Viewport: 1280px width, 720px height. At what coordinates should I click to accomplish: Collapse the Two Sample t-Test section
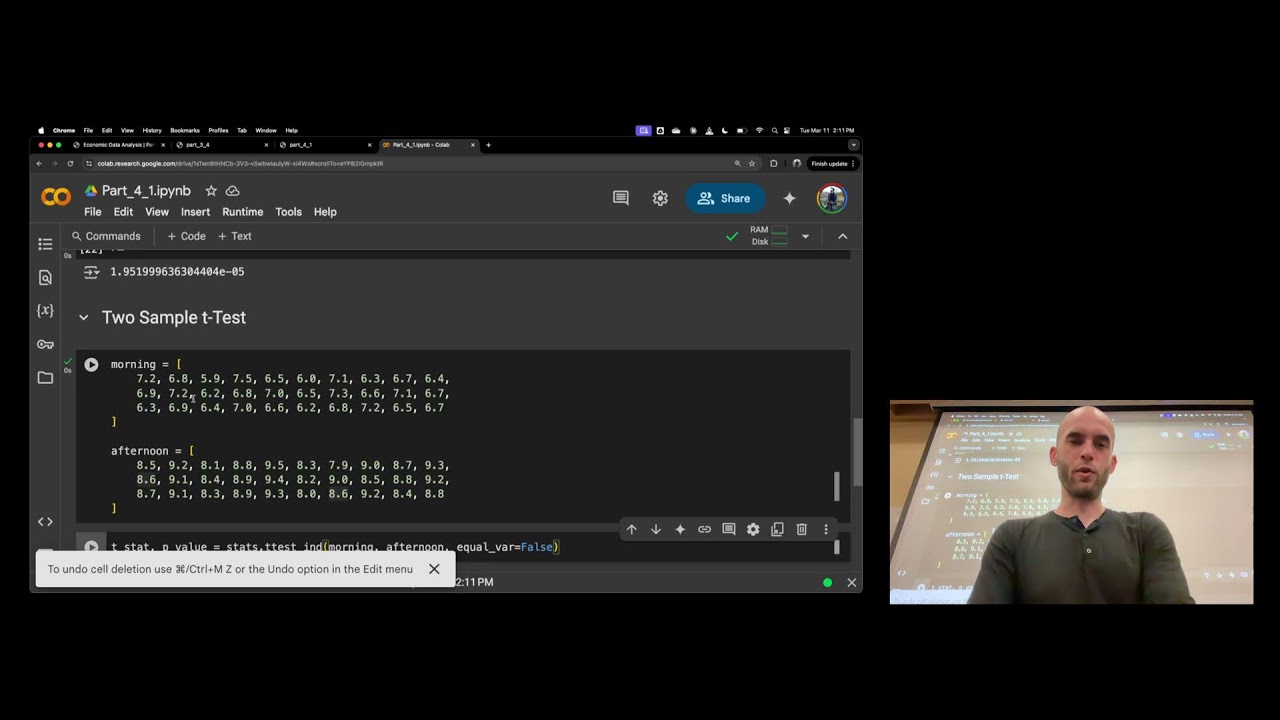pos(83,317)
